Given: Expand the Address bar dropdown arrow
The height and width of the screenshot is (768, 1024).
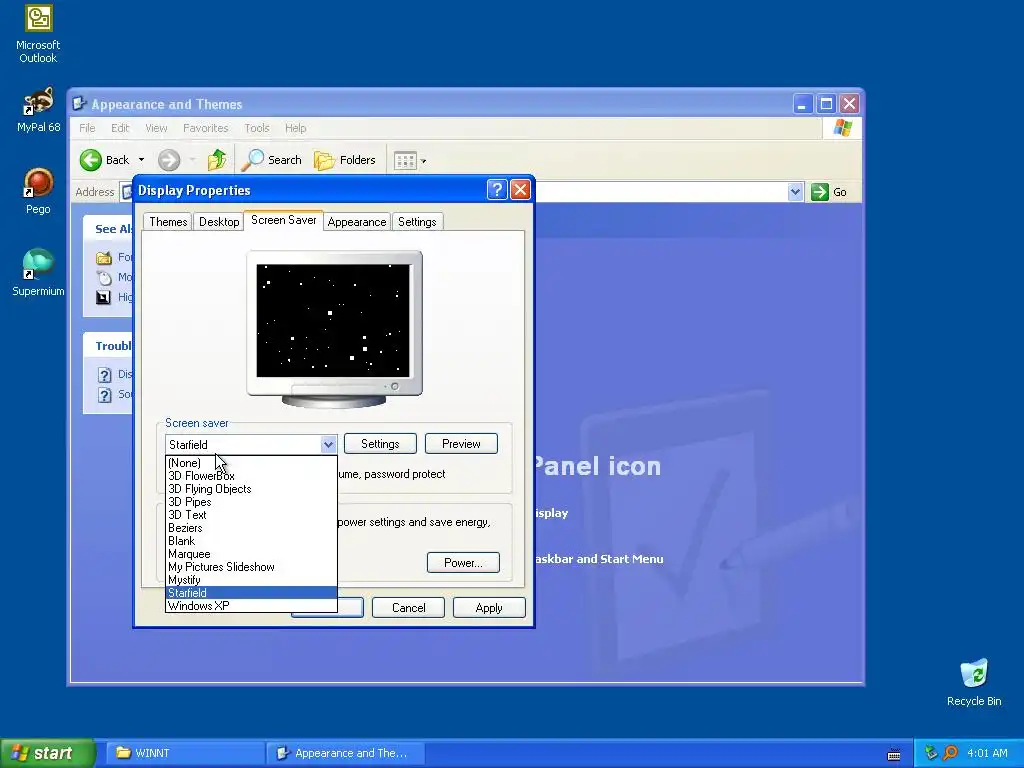Looking at the screenshot, I should (795, 192).
